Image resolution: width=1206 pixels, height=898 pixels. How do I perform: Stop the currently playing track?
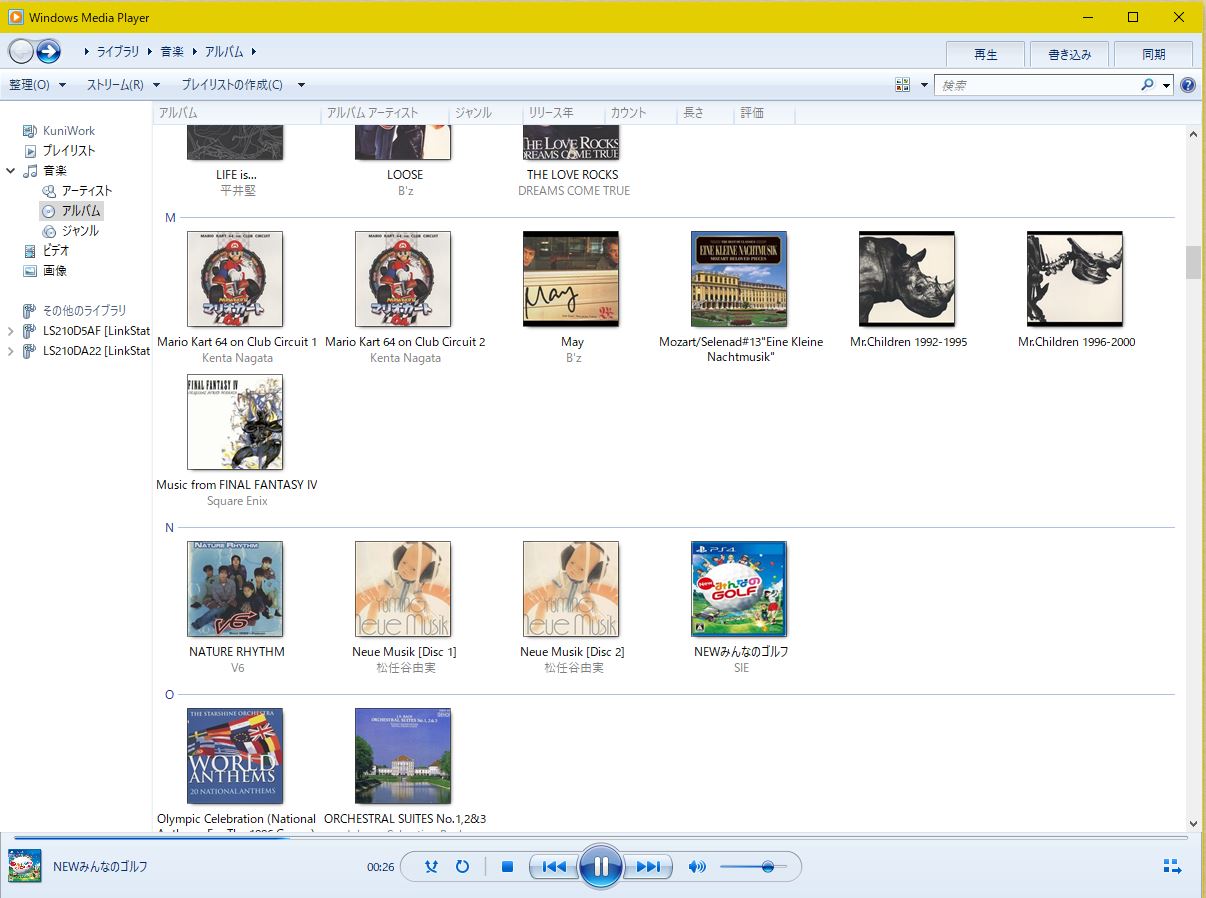coord(507,867)
